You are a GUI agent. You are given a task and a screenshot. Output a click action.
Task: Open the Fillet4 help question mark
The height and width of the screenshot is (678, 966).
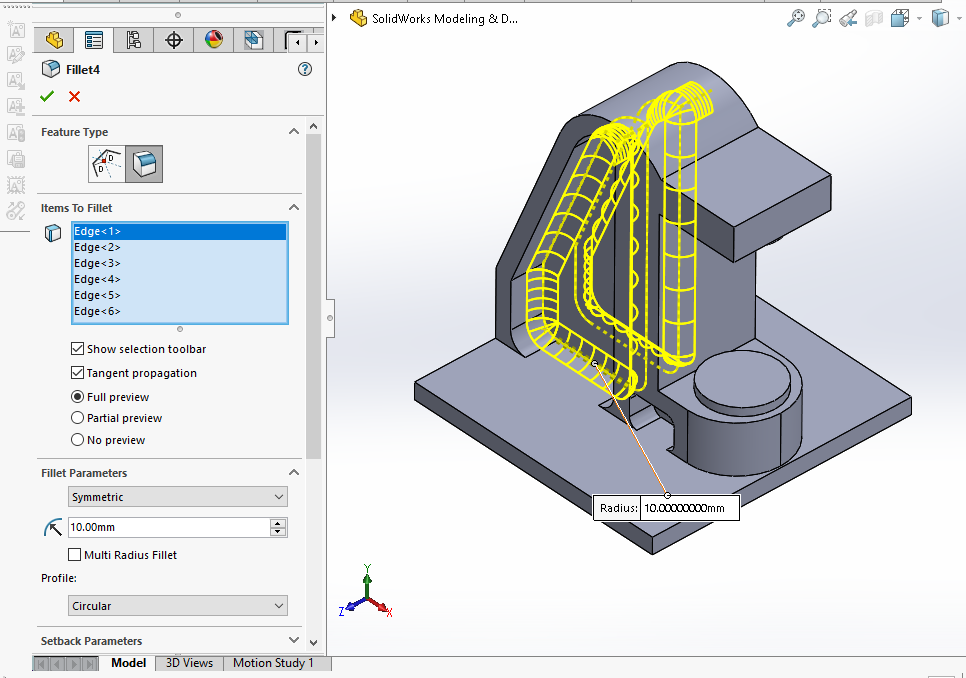coord(305,69)
